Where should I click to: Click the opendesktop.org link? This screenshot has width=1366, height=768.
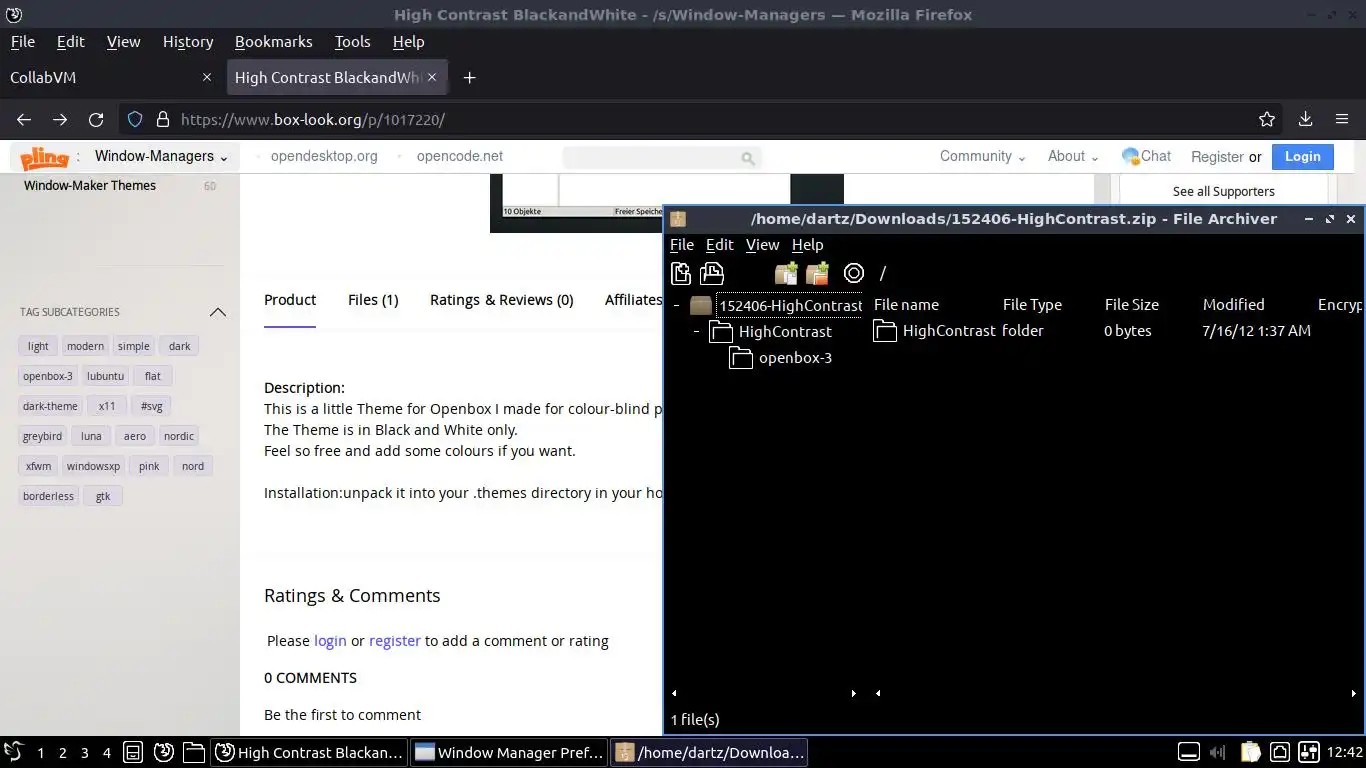point(324,156)
